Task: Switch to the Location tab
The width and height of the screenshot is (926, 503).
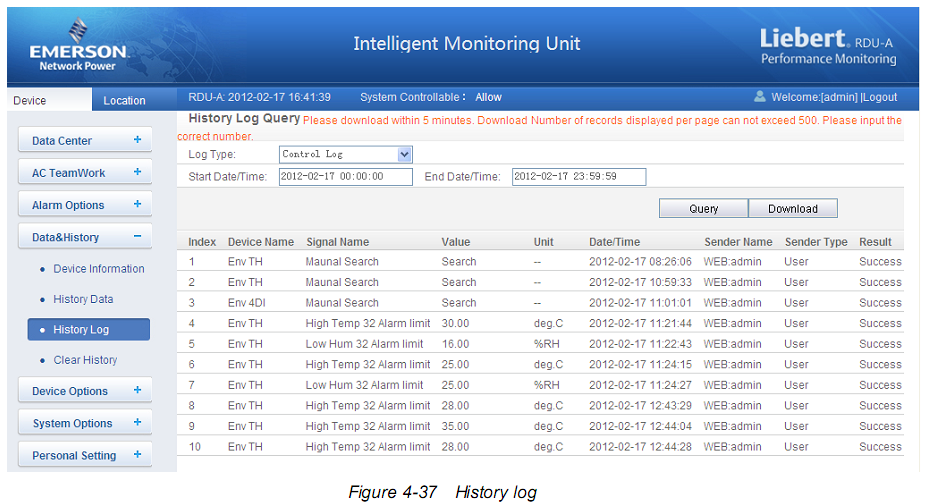Action: [124, 100]
